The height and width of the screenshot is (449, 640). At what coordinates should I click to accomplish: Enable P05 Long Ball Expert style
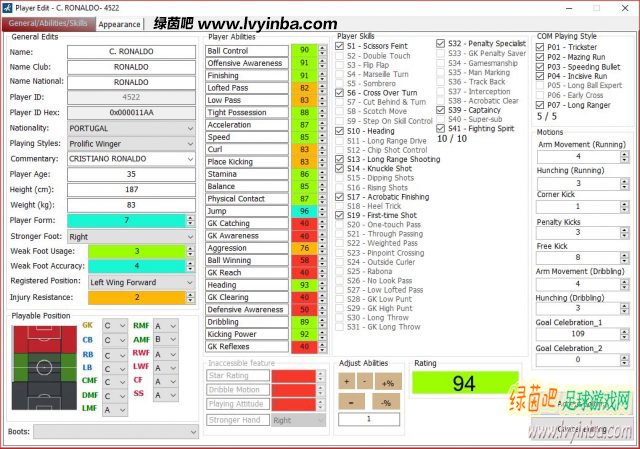540,85
